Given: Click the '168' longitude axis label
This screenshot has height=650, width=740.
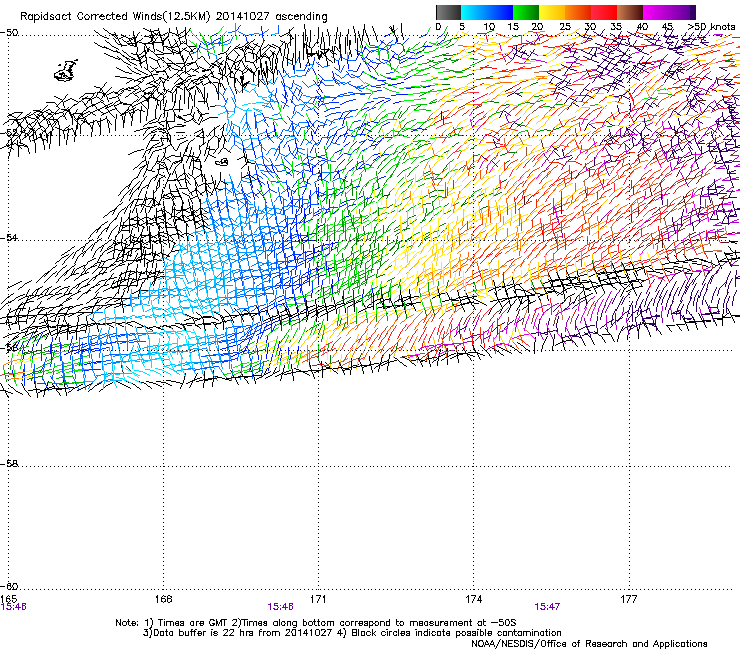Looking at the screenshot, I should (x=163, y=599).
